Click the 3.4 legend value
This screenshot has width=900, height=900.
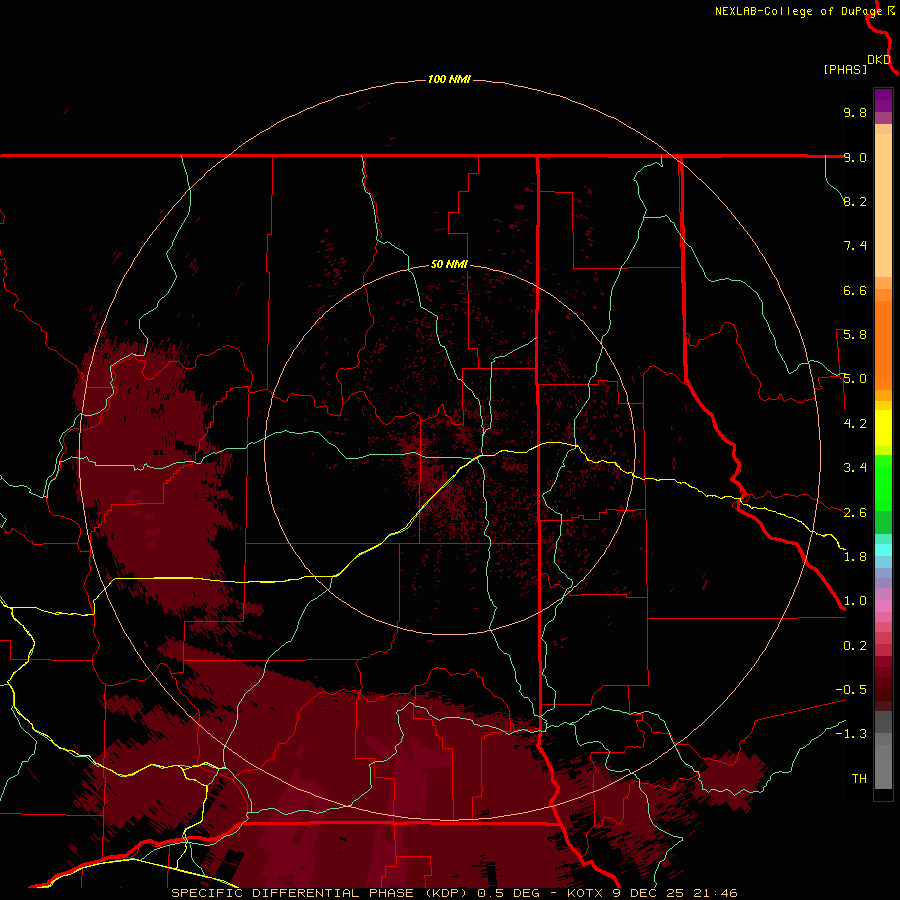(x=855, y=468)
